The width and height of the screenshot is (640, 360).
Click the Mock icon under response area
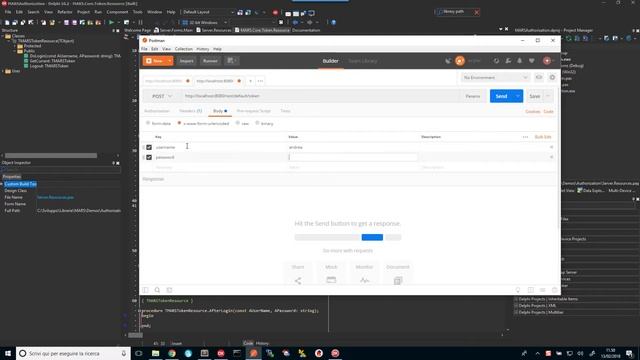point(331,280)
